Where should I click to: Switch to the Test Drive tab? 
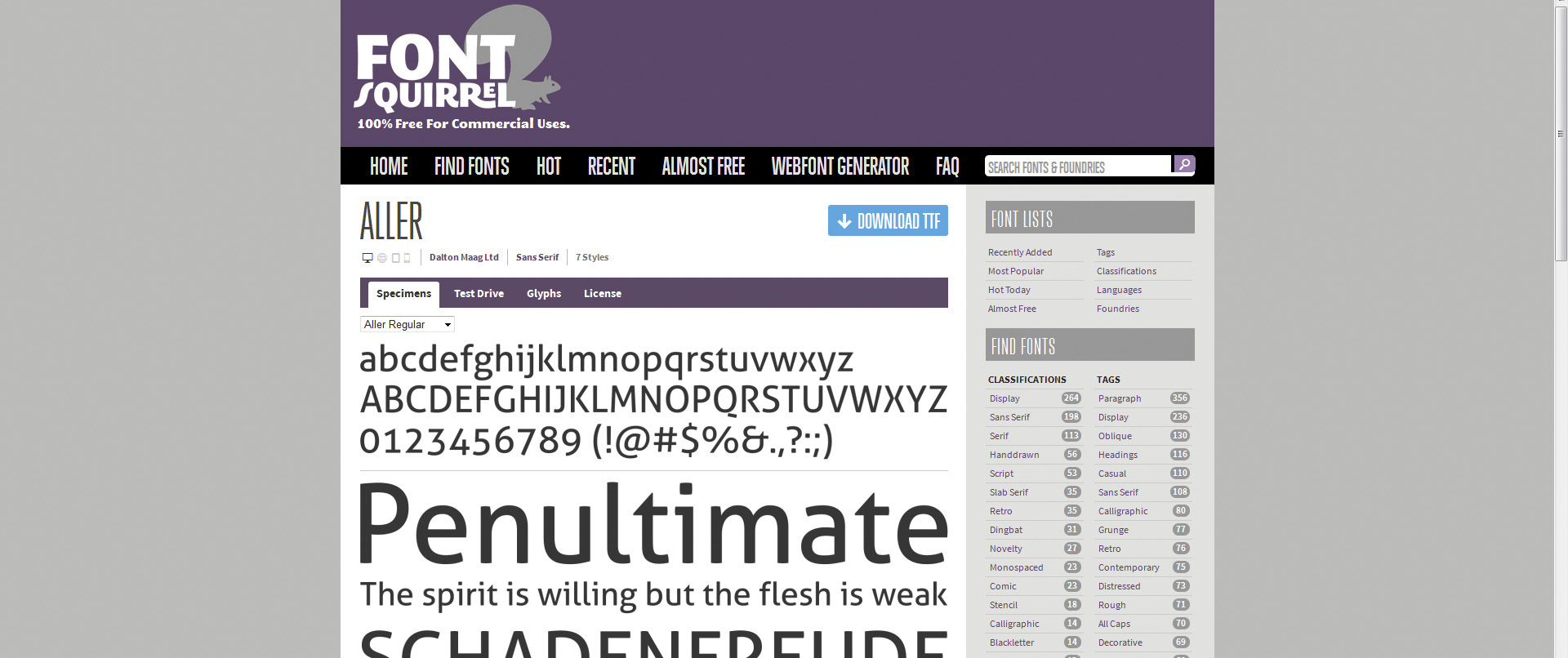479,294
